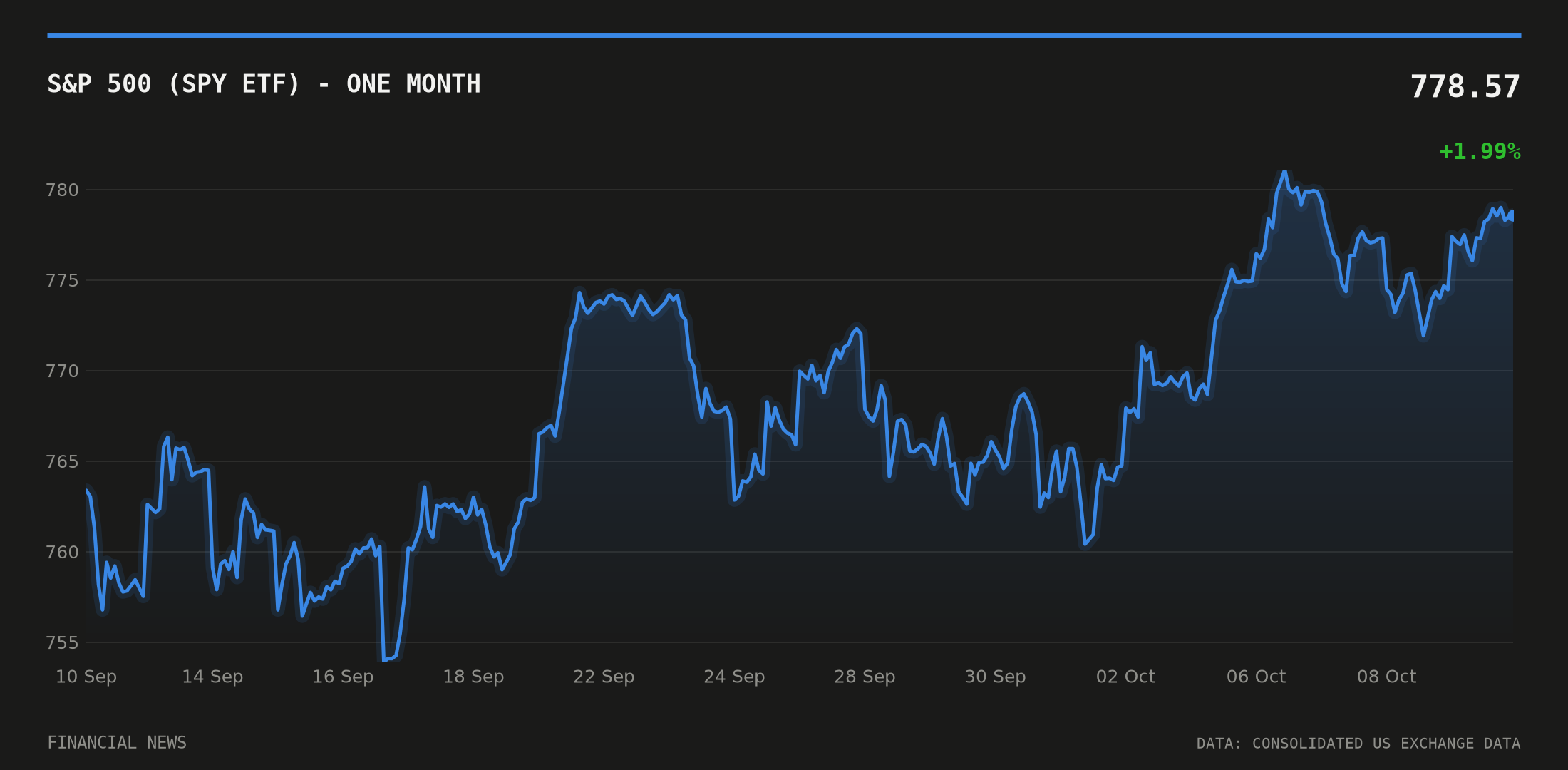This screenshot has height=770, width=1568.
Task: Click the 775 y-axis label
Action: click(62, 280)
